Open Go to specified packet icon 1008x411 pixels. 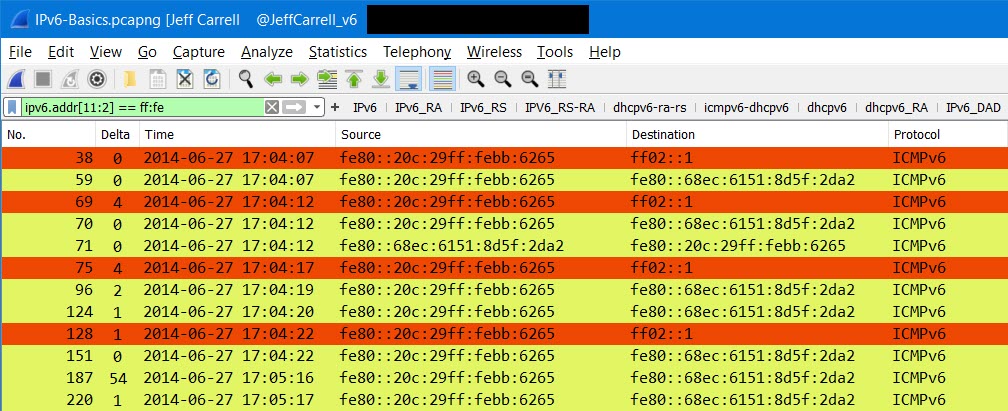pos(327,79)
